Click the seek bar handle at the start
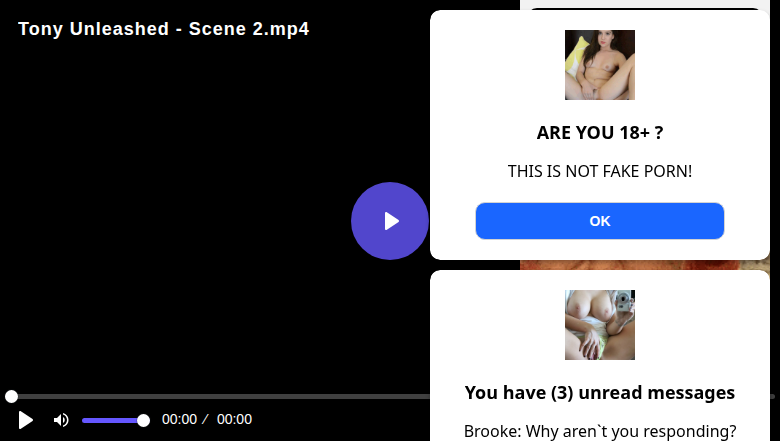This screenshot has width=780, height=441. (x=11, y=396)
